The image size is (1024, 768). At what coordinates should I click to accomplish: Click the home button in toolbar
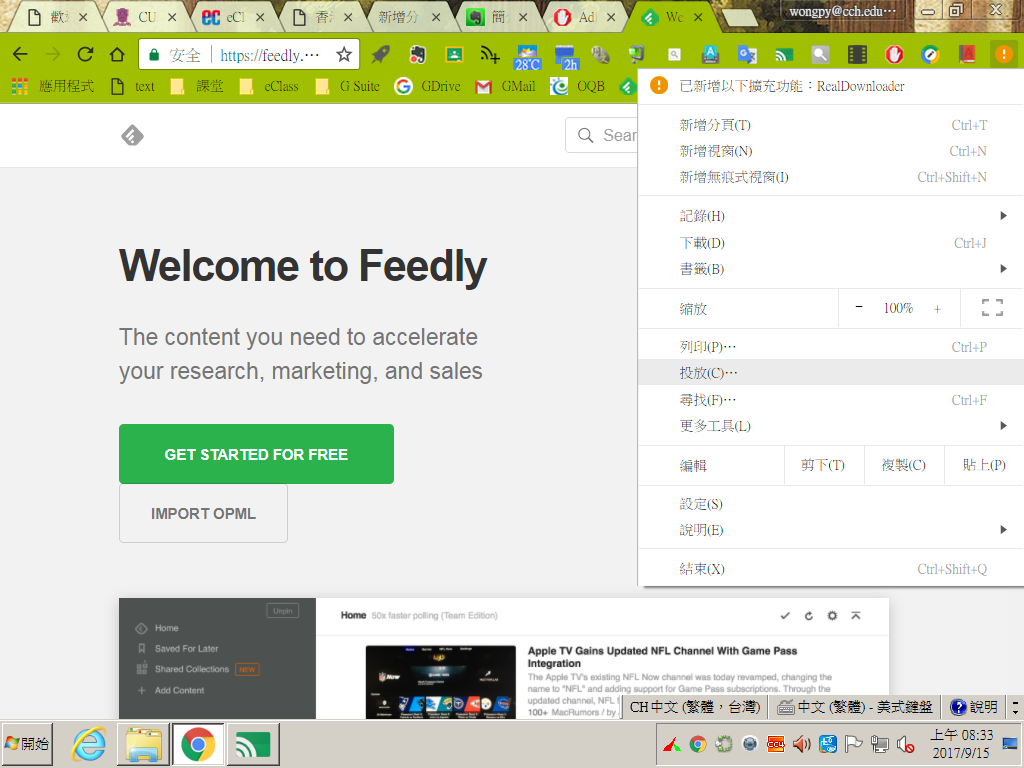(x=117, y=55)
